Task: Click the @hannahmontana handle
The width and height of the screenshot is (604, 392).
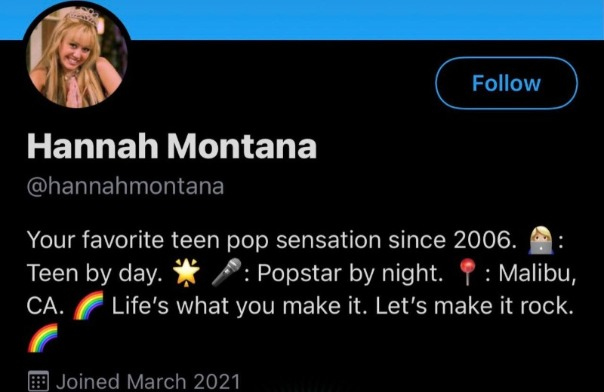Action: [x=125, y=186]
